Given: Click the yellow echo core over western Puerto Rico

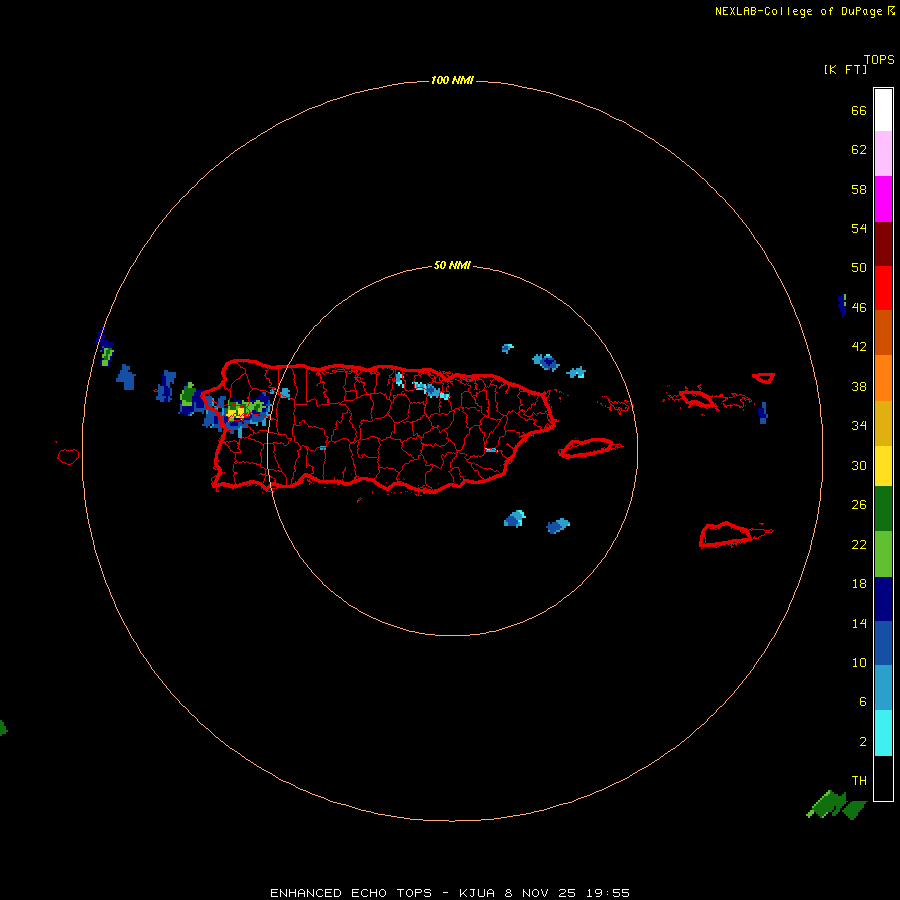Looking at the screenshot, I should 235,412.
